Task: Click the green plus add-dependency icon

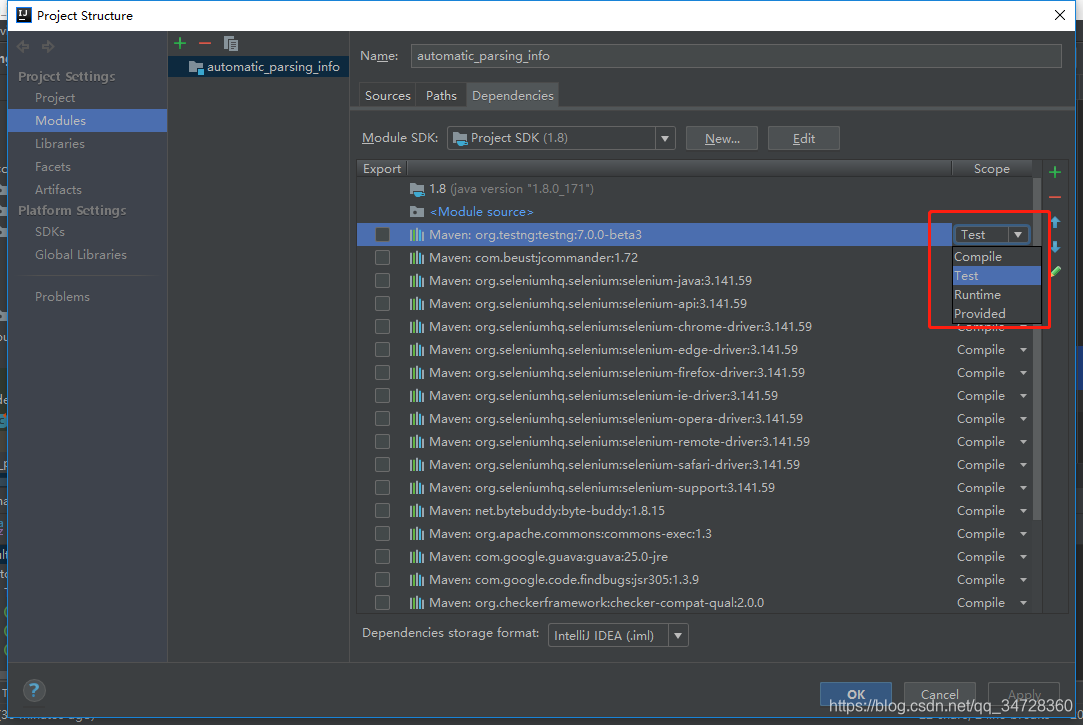Action: click(1055, 172)
